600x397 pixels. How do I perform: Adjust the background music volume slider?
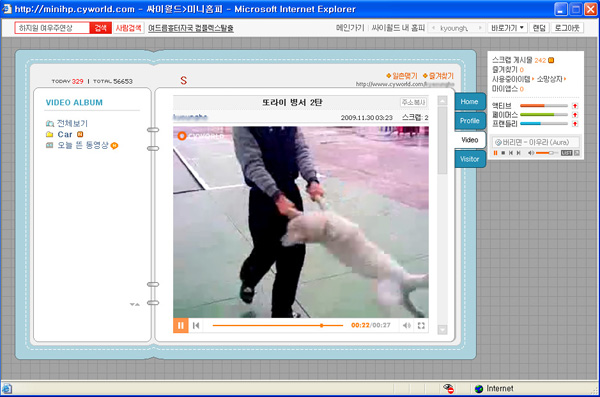547,153
